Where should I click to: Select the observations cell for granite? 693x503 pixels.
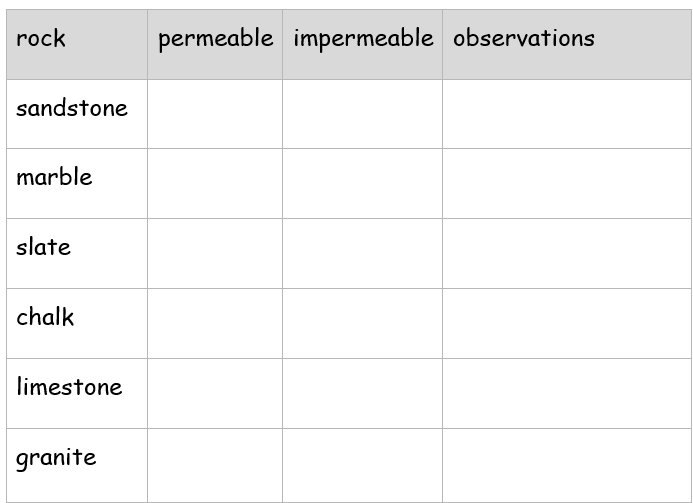click(567, 465)
